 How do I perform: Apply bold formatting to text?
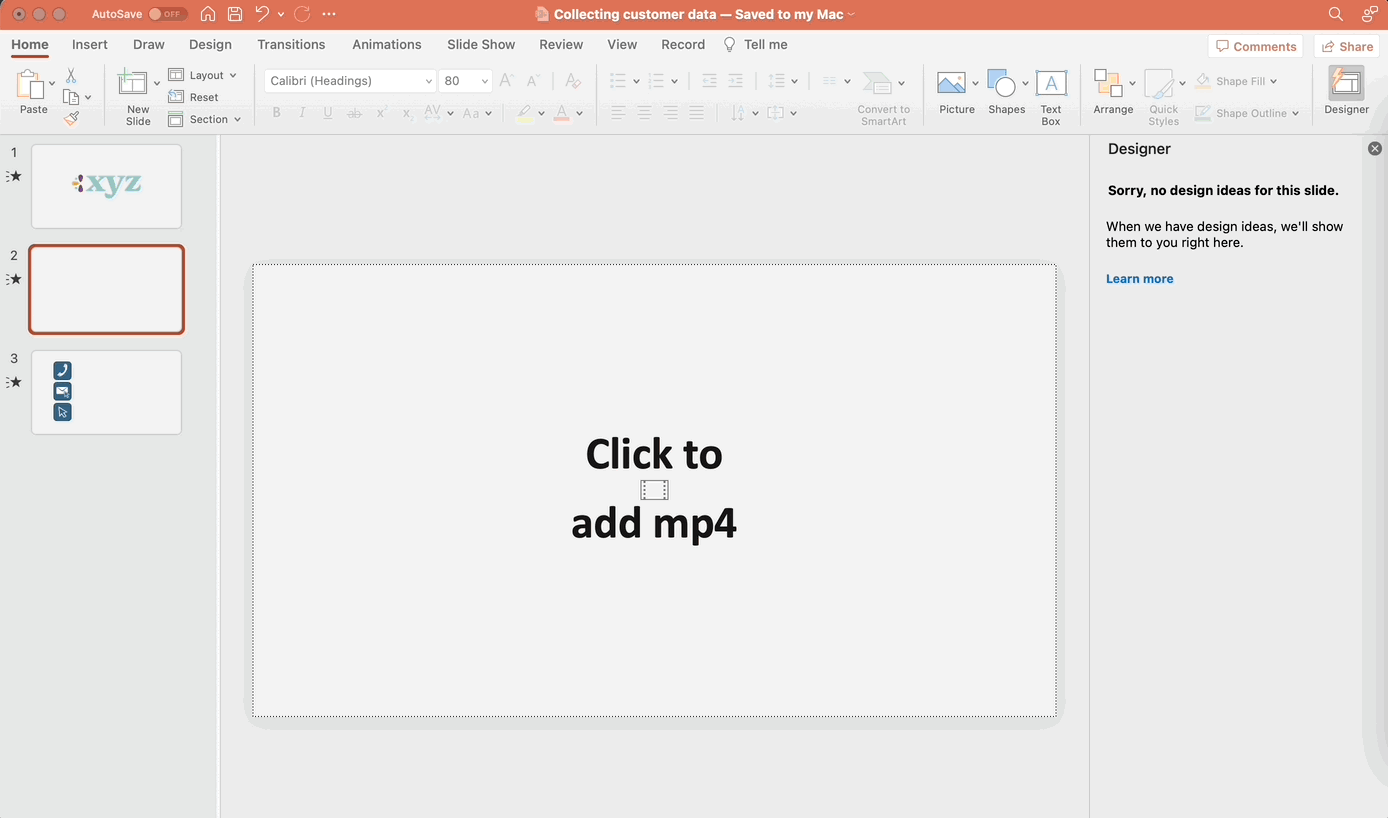coord(276,113)
